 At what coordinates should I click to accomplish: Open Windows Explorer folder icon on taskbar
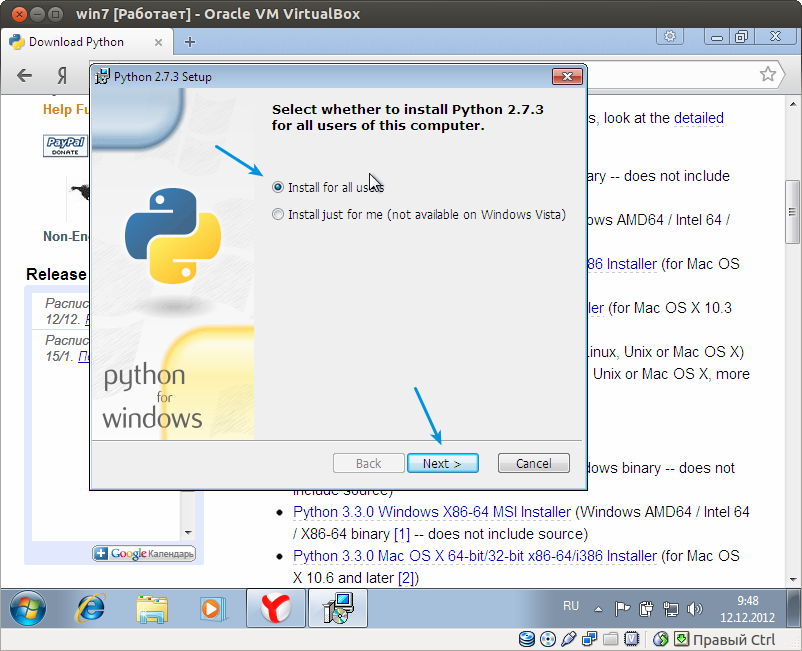pyautogui.click(x=152, y=609)
